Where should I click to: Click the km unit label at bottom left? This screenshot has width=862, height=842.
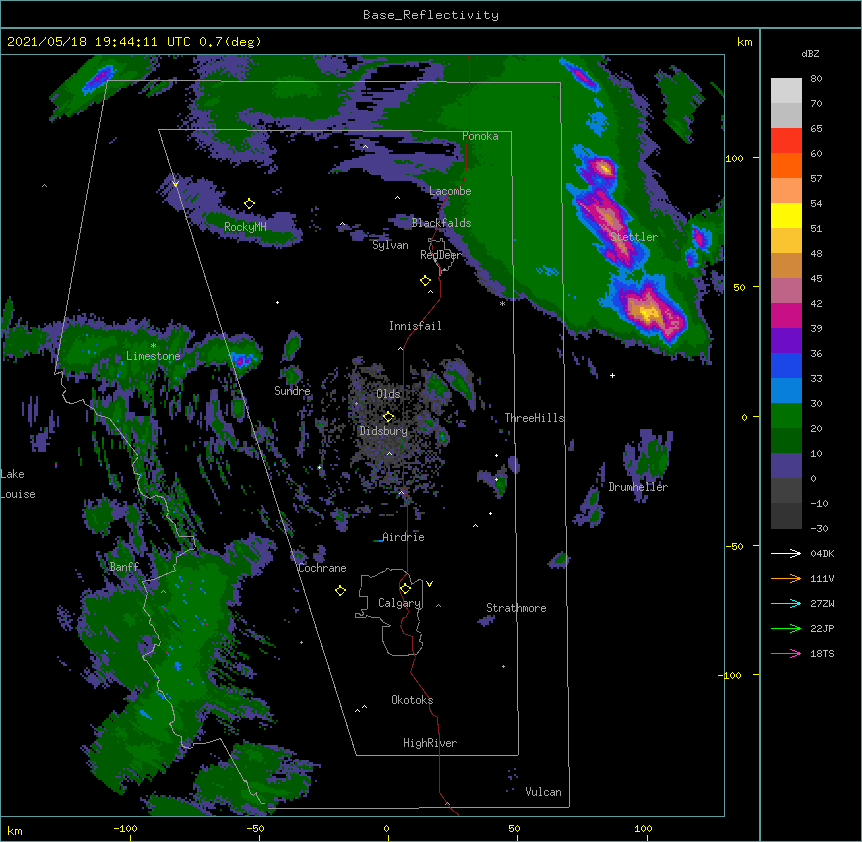pyautogui.click(x=15, y=830)
